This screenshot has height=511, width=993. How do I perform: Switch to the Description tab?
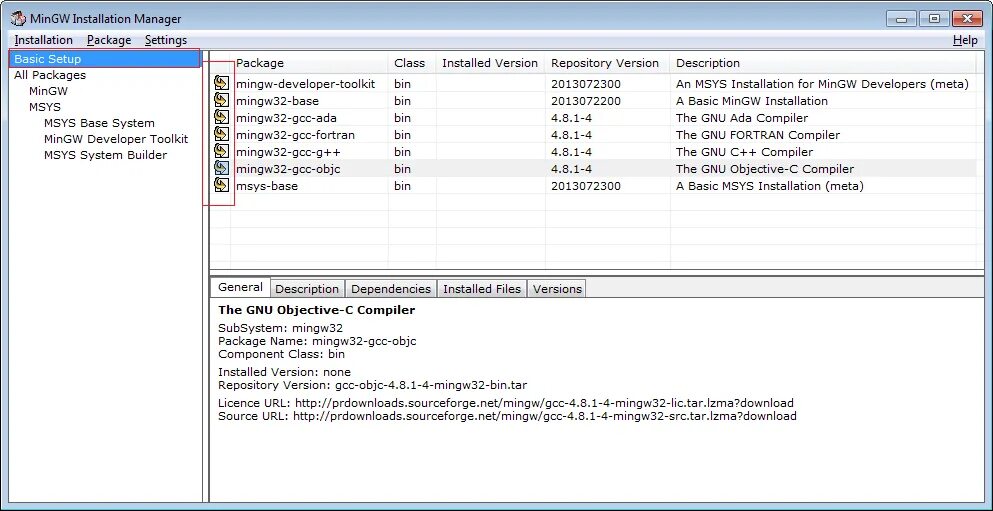pyautogui.click(x=307, y=289)
